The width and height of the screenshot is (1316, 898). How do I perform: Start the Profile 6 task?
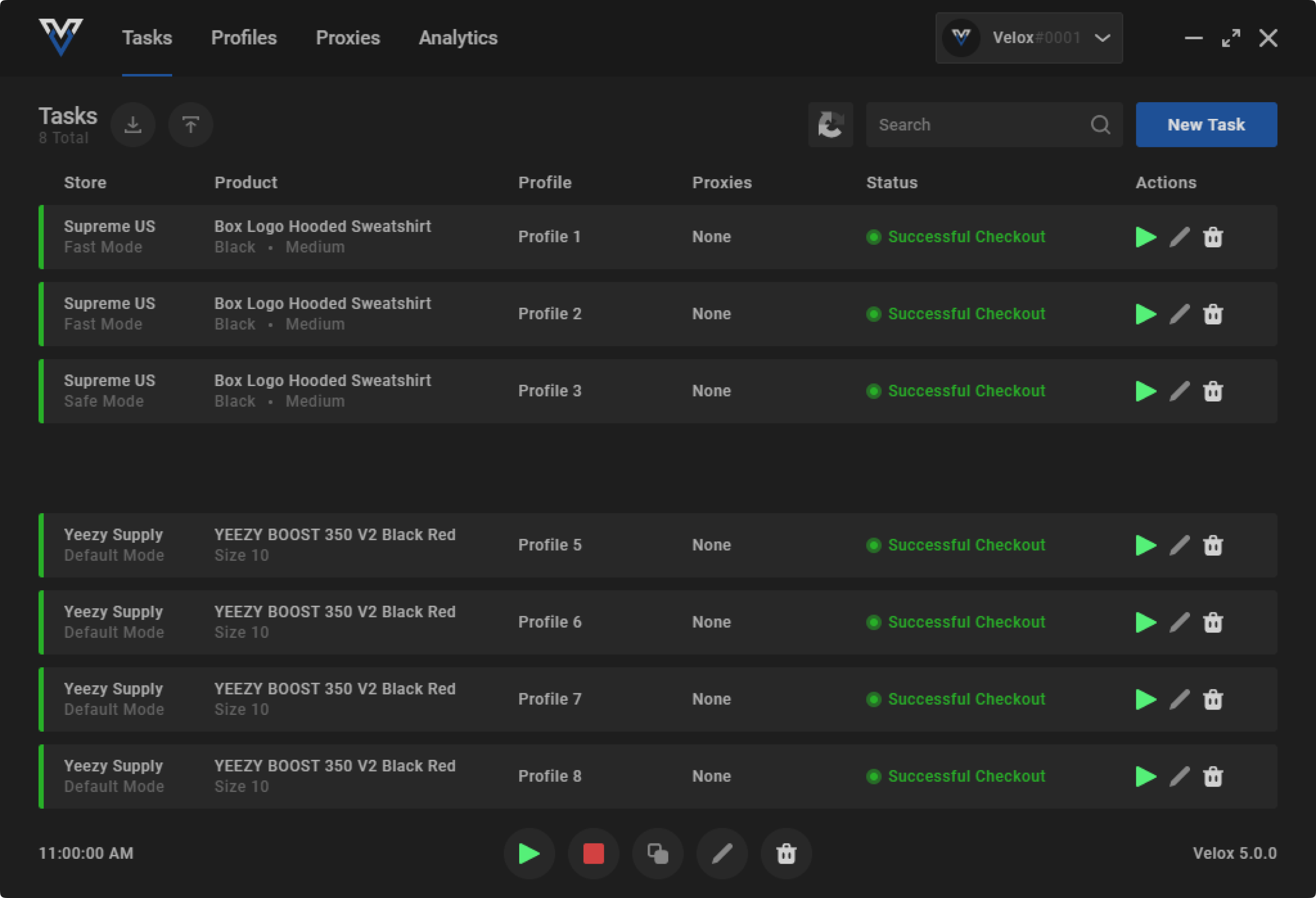click(1146, 622)
